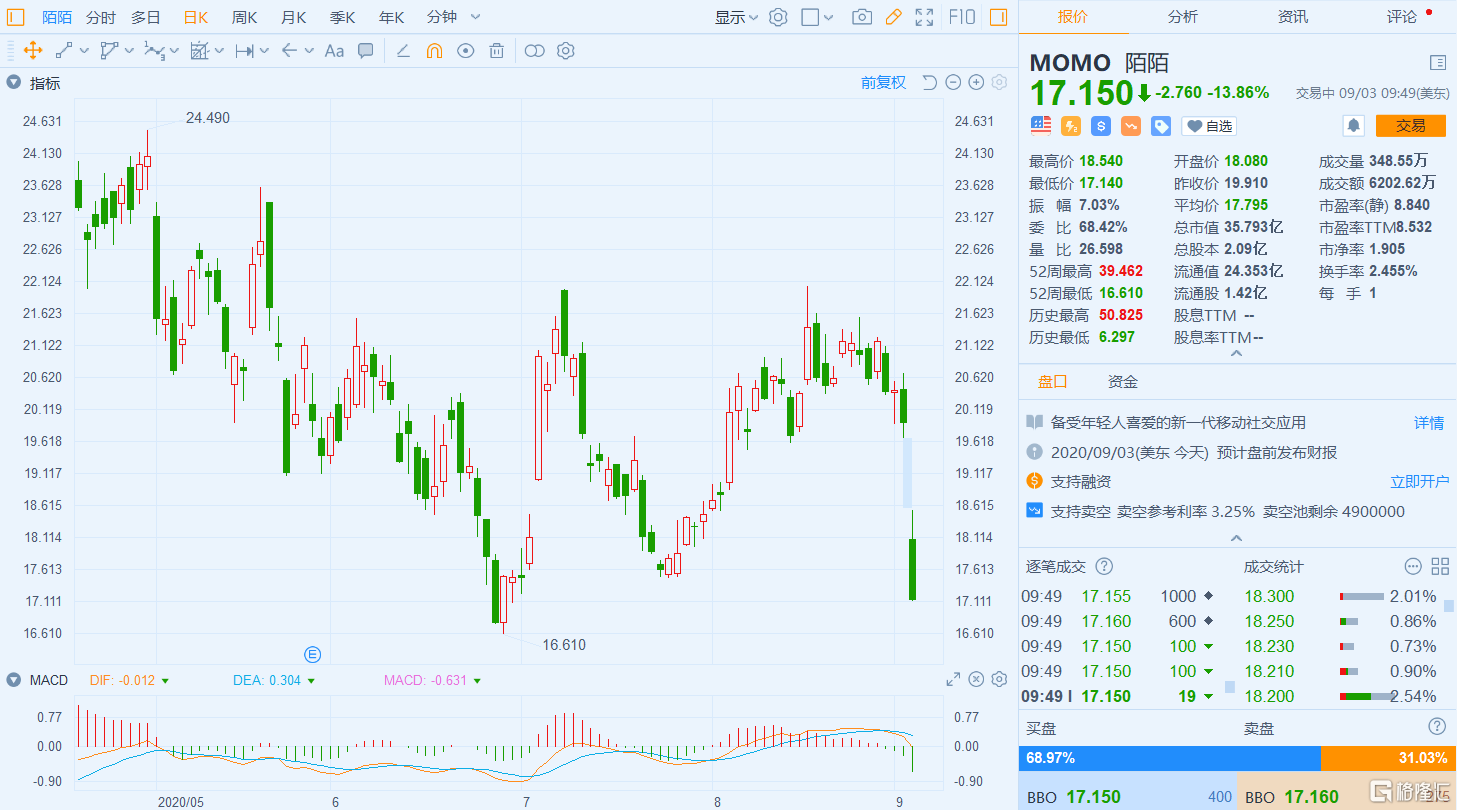1457x810 pixels.
Task: Switch to the 分时 intraday tab
Action: tap(100, 17)
